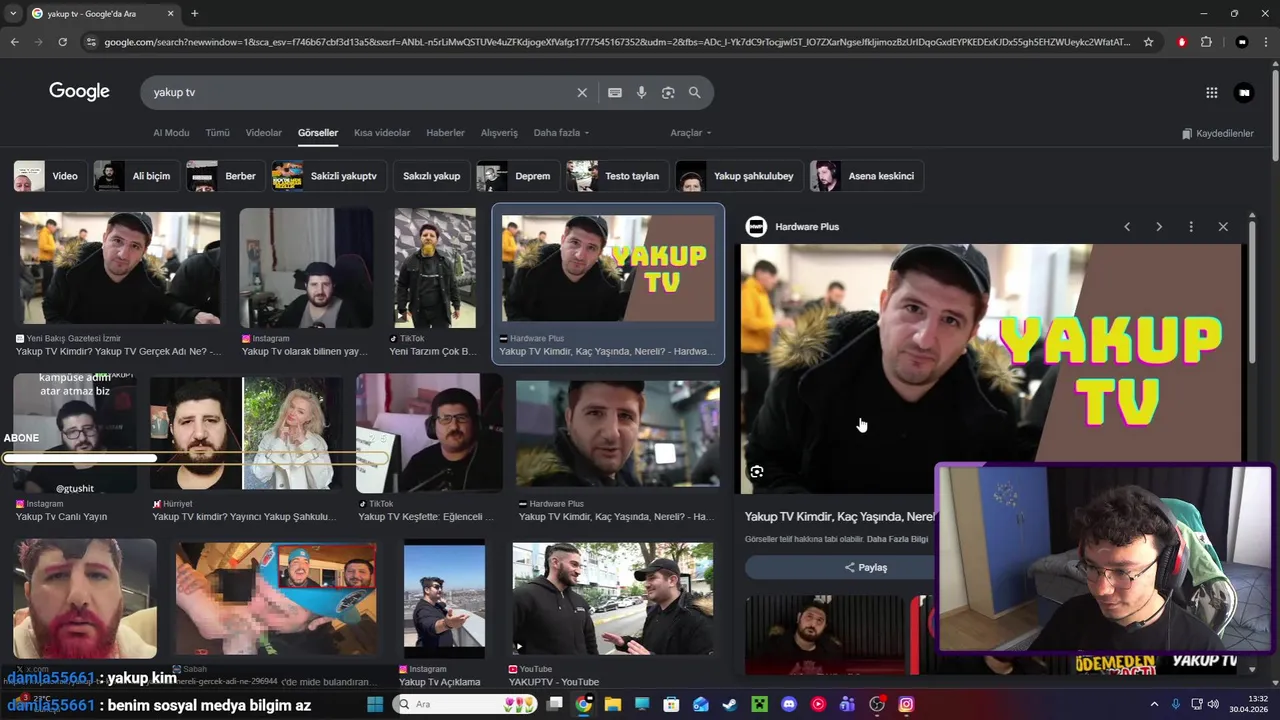Open the Daha Fazla Bilgi copyright link
The height and width of the screenshot is (720, 1280).
pos(897,539)
